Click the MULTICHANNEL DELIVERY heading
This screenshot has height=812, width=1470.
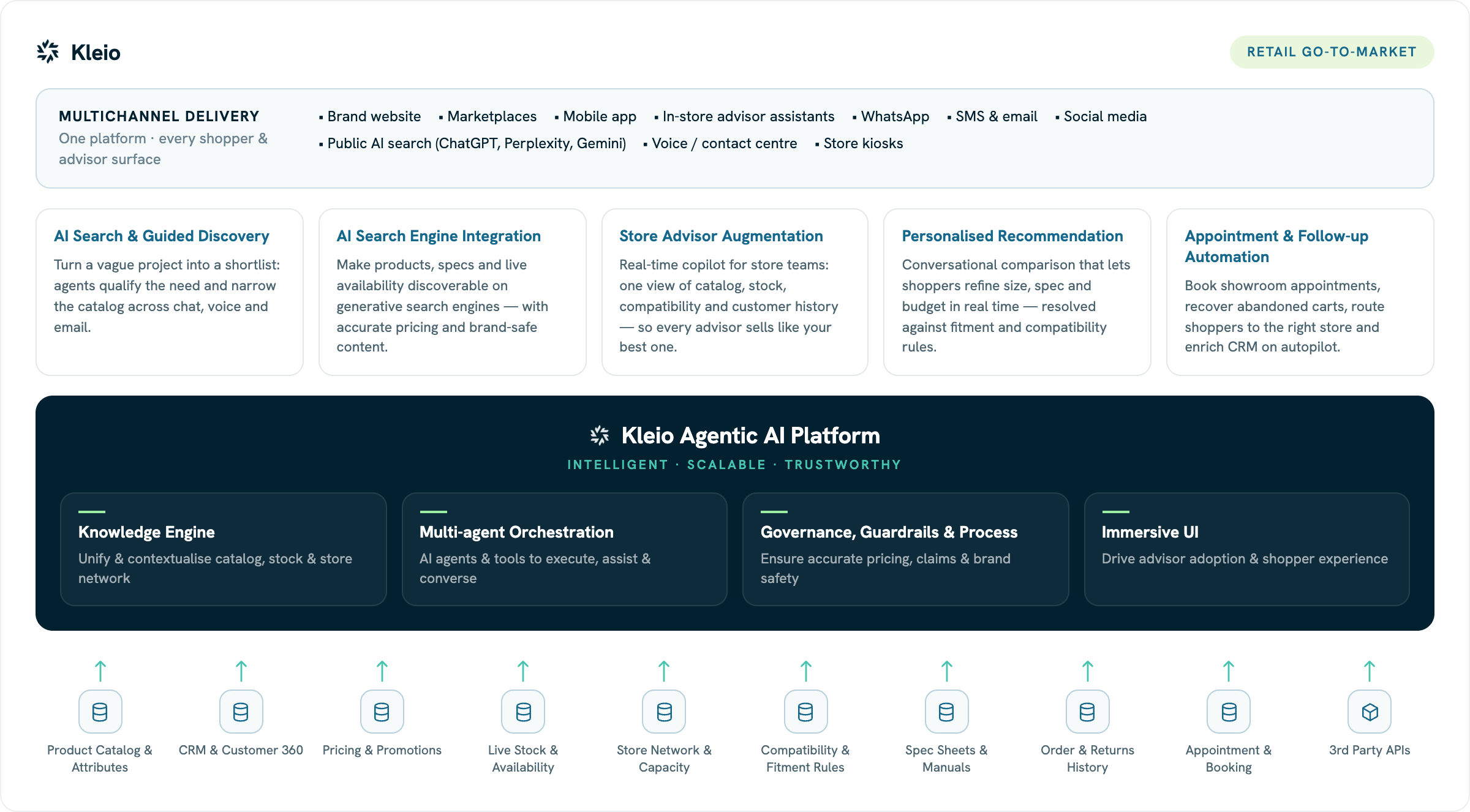tap(159, 116)
